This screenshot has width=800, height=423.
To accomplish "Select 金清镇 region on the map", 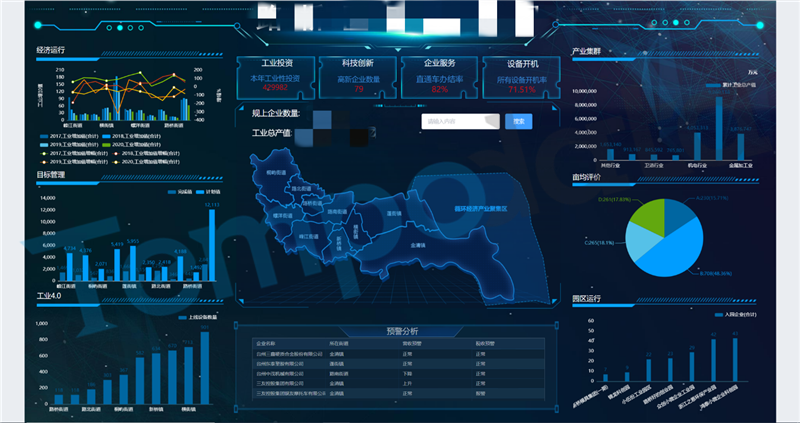I will [421, 243].
